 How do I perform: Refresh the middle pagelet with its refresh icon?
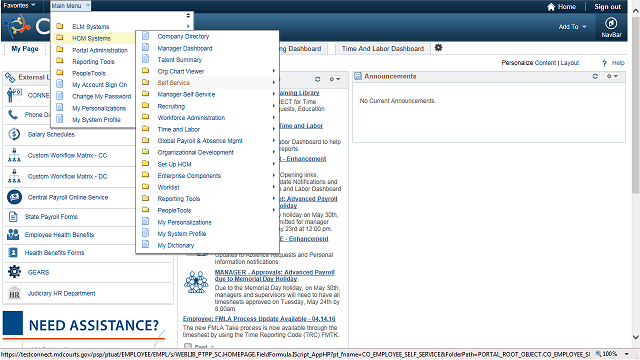[x=318, y=79]
